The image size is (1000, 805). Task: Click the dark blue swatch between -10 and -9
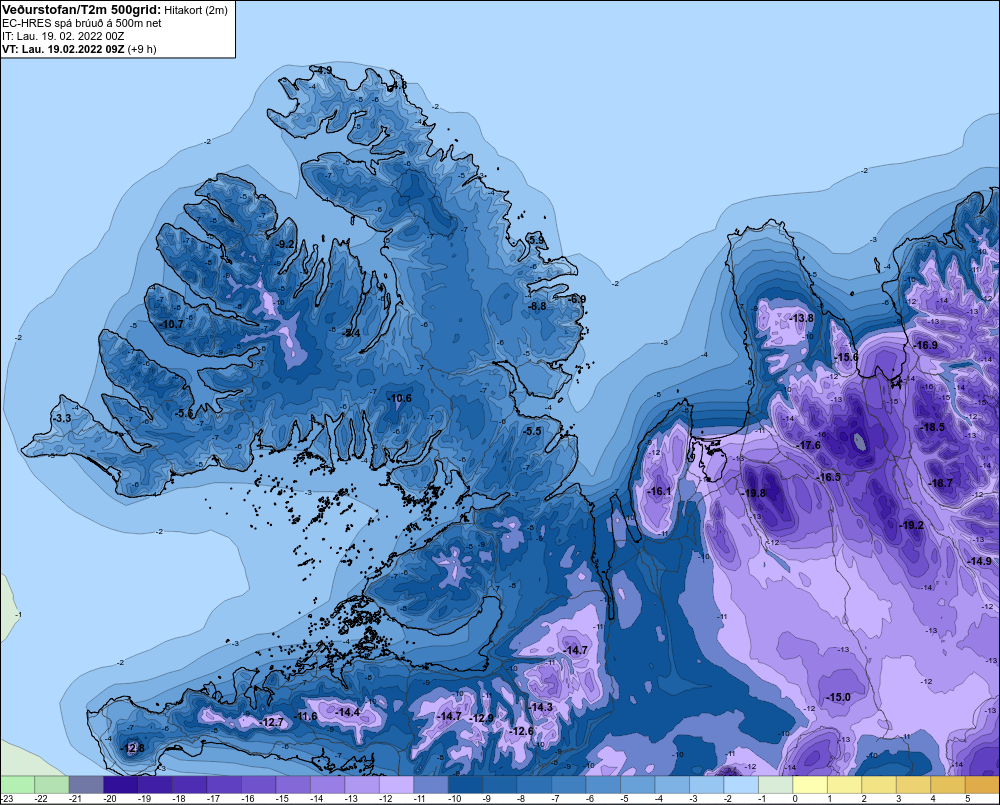pos(465,784)
